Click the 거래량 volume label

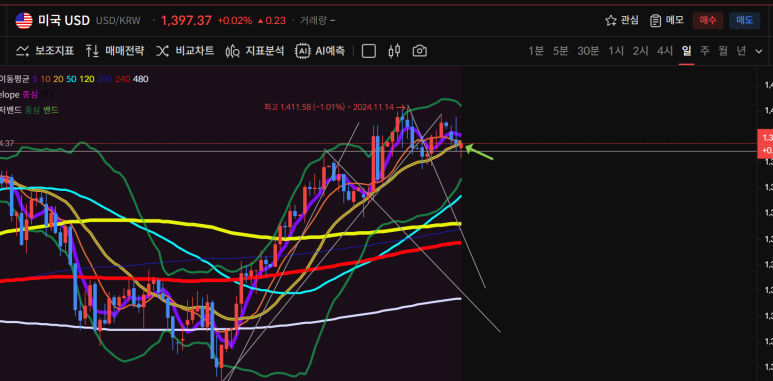click(314, 21)
